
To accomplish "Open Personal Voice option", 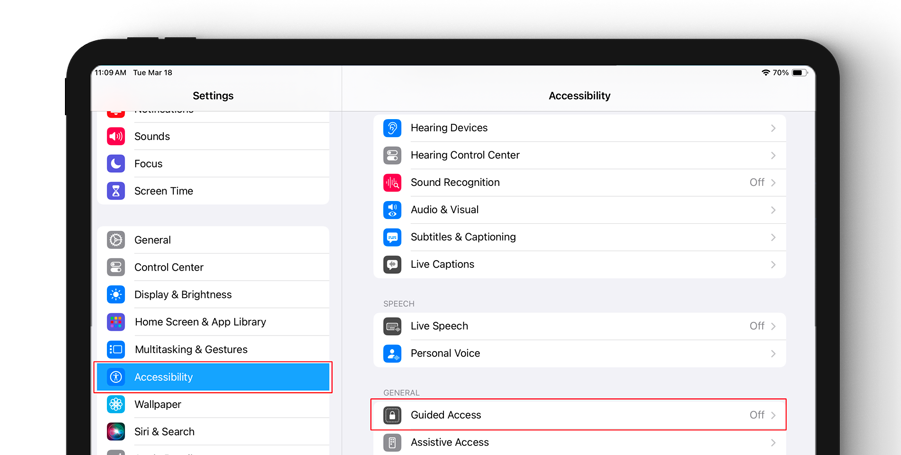I will [x=580, y=353].
